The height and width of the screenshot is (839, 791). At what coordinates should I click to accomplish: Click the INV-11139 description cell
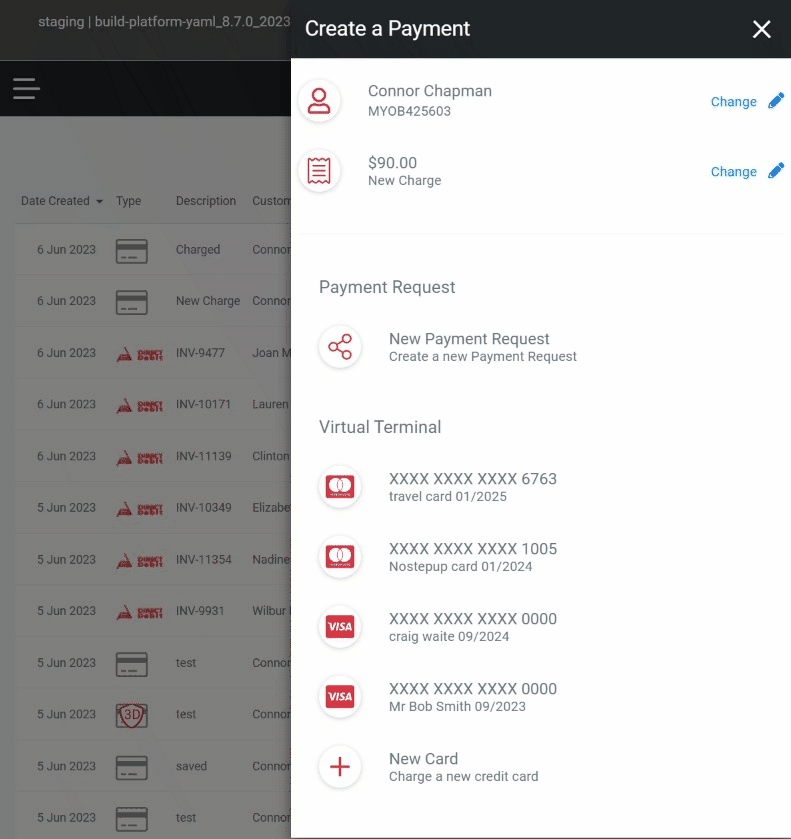point(203,456)
